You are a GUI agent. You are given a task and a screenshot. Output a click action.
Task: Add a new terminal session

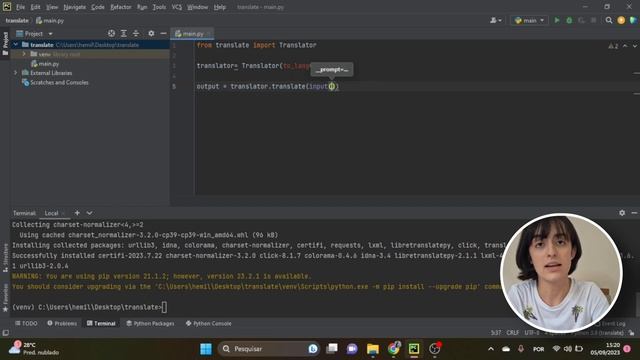77,213
